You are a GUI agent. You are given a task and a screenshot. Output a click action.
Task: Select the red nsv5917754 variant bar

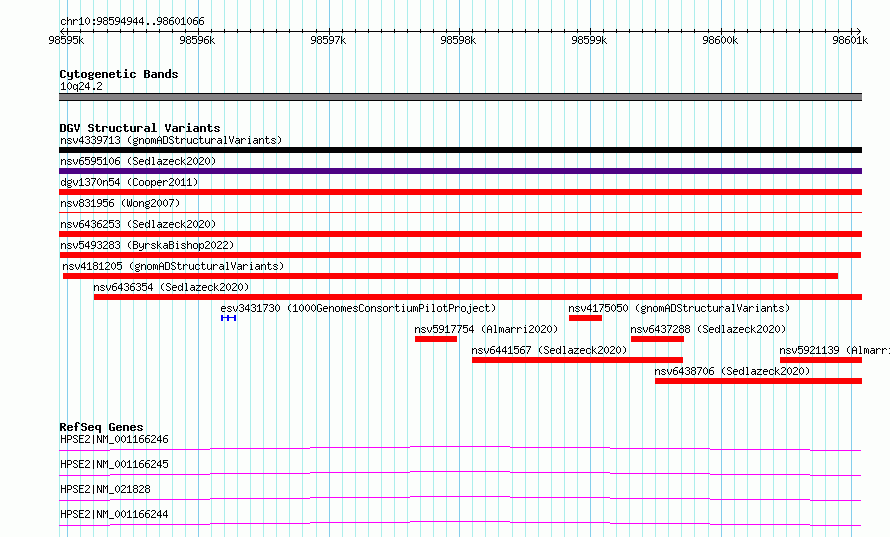[x=436, y=339]
